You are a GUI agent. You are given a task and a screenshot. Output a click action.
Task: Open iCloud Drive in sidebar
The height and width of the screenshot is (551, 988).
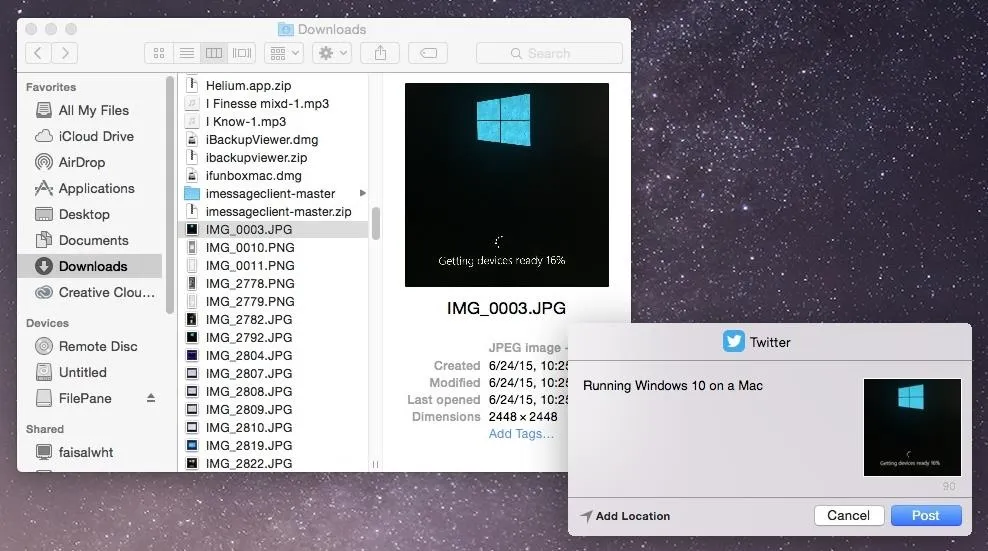90,136
